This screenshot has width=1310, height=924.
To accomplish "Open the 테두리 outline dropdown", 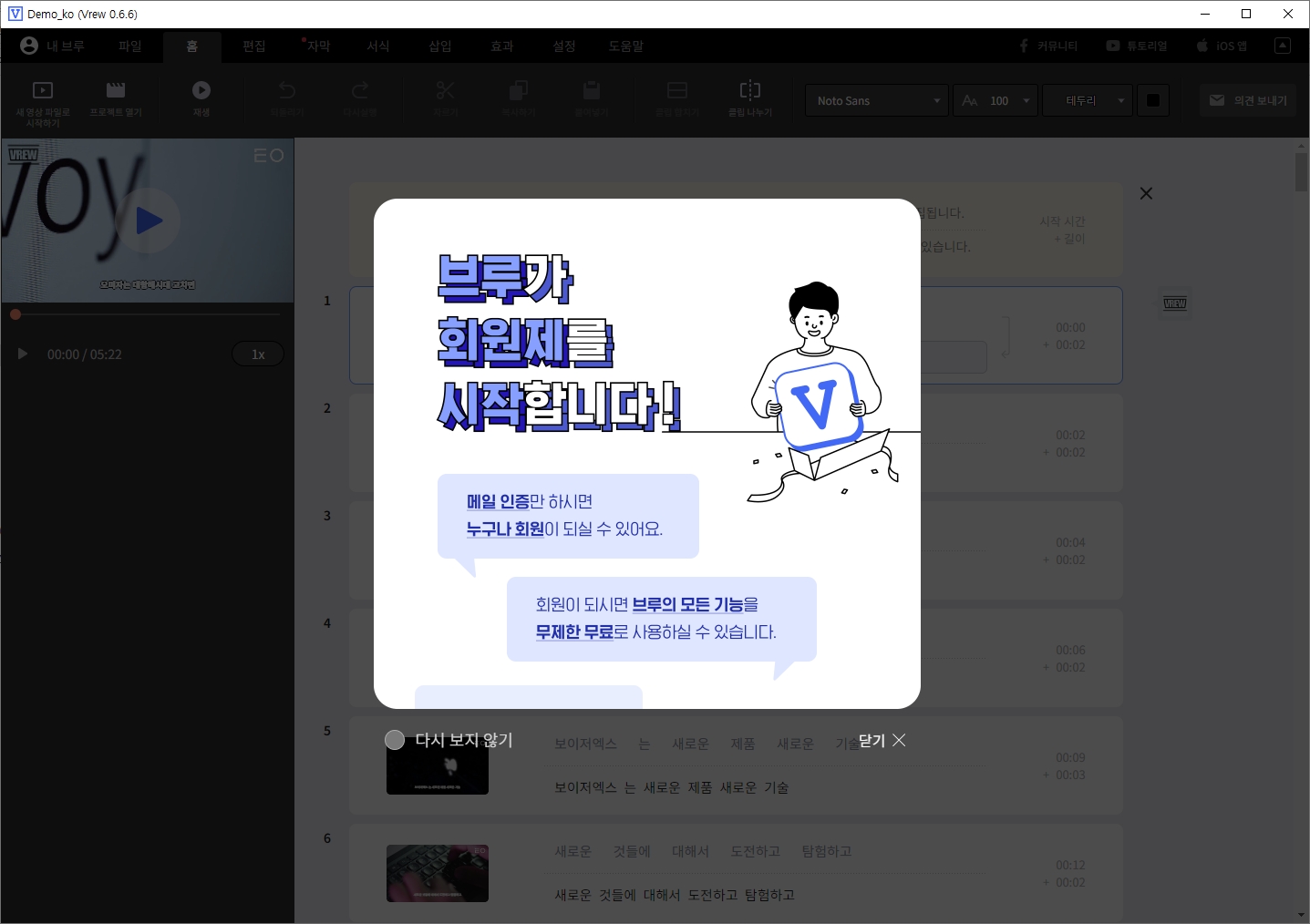I will [1087, 100].
